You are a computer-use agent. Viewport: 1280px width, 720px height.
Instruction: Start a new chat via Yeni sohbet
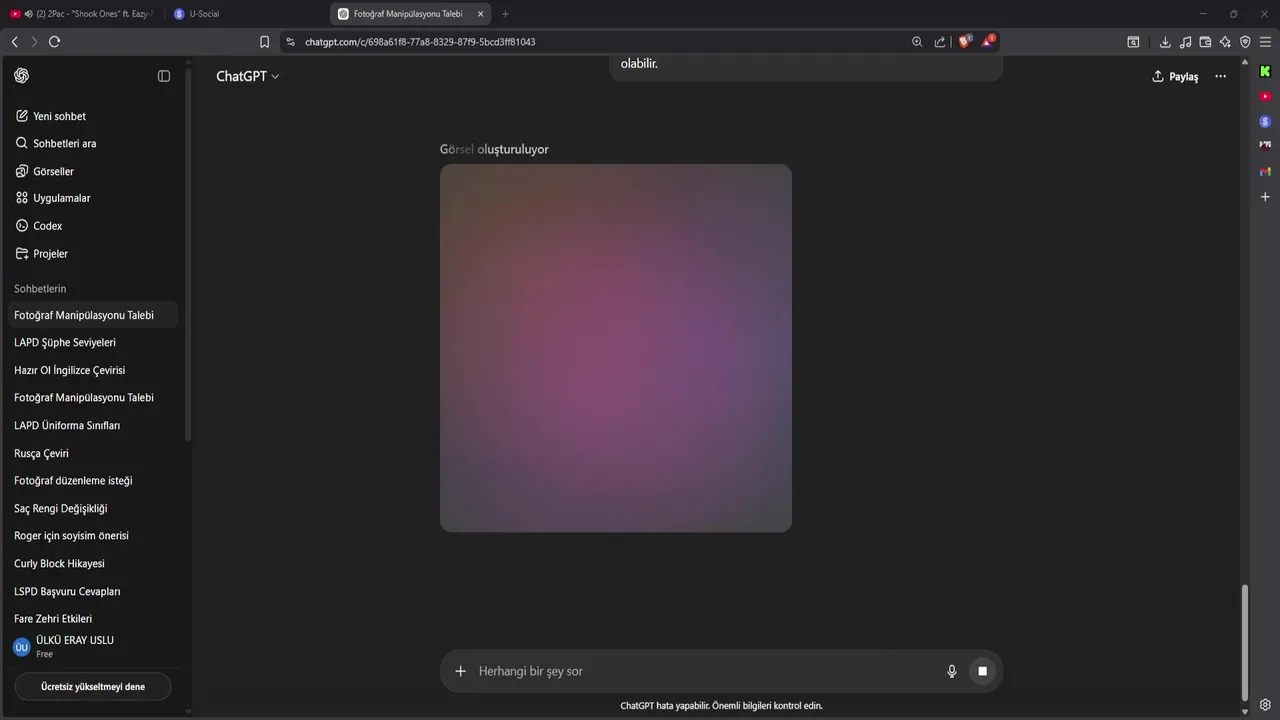(93, 116)
